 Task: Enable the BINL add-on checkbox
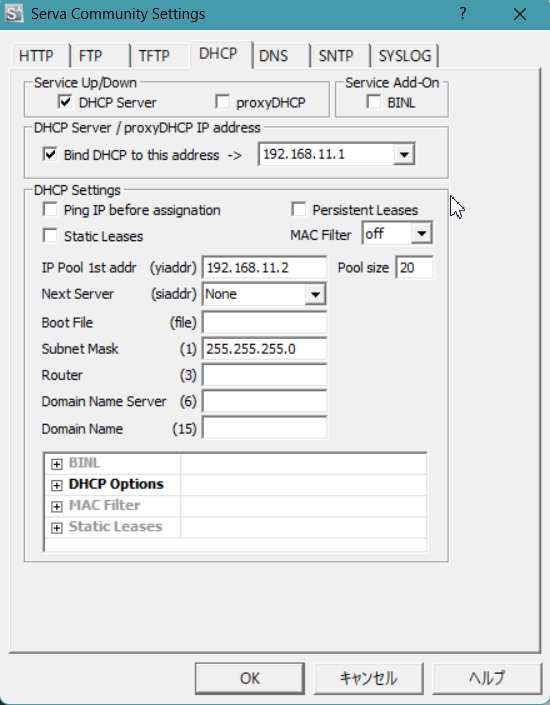click(374, 102)
